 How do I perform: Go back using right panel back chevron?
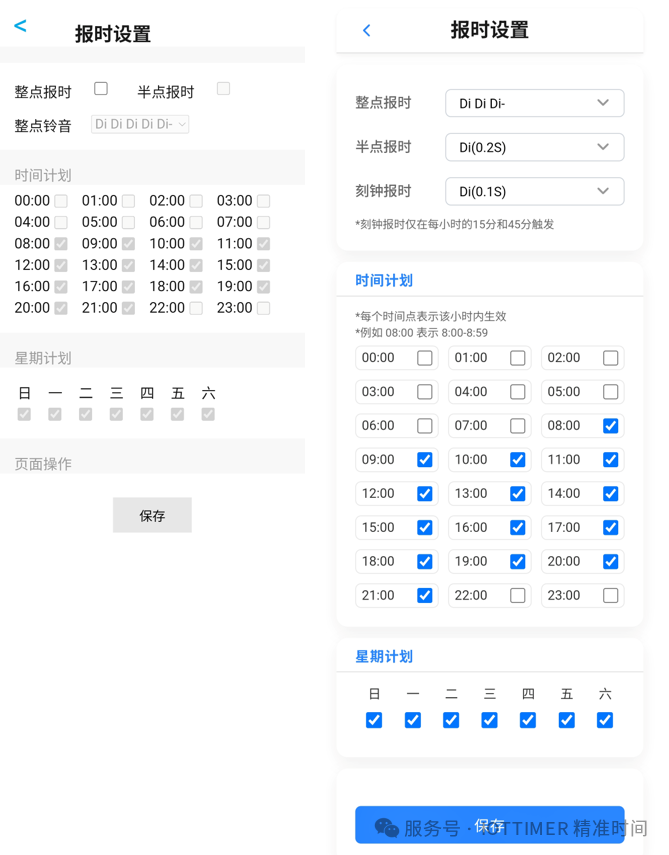tap(366, 31)
